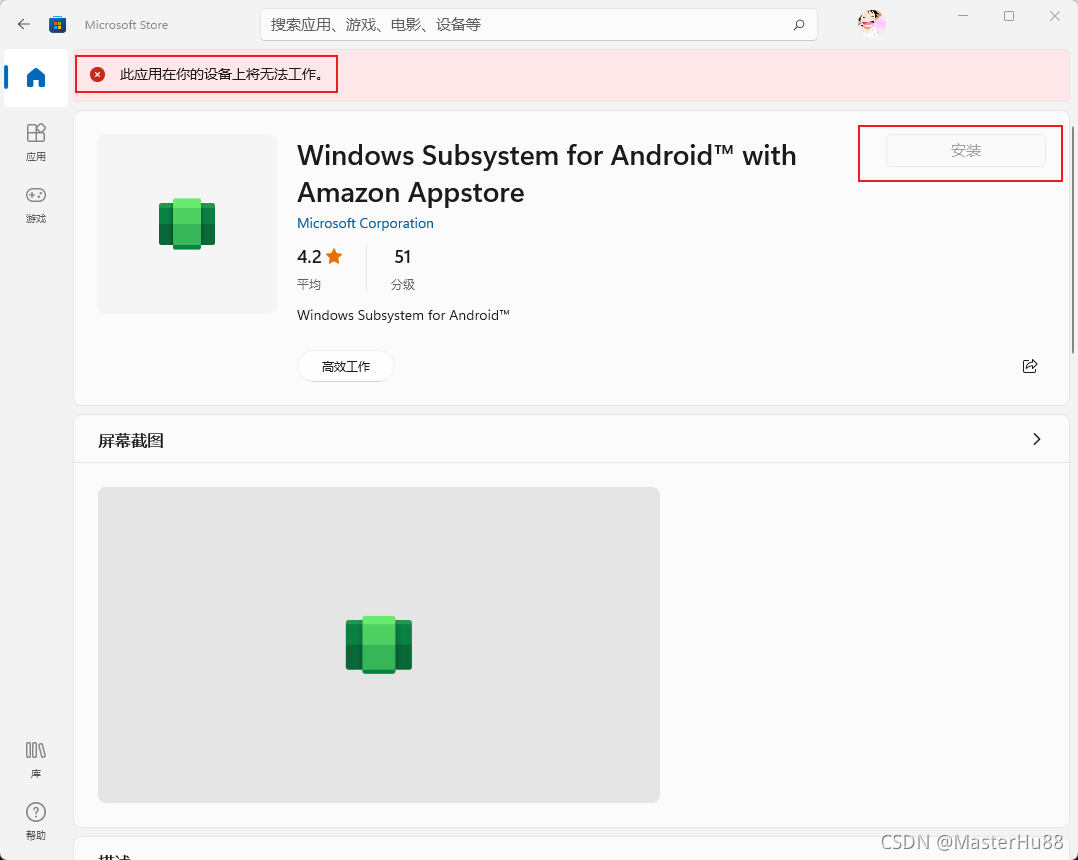Click the error message 此应用在你的设备上将无法工作
This screenshot has height=860, width=1078.
click(223, 74)
